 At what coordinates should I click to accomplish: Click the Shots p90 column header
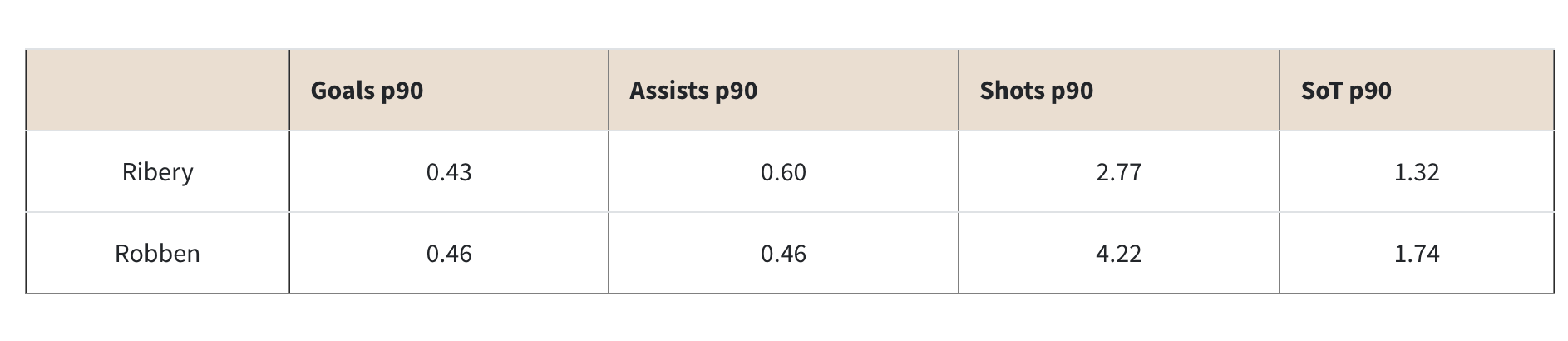click(x=1036, y=91)
